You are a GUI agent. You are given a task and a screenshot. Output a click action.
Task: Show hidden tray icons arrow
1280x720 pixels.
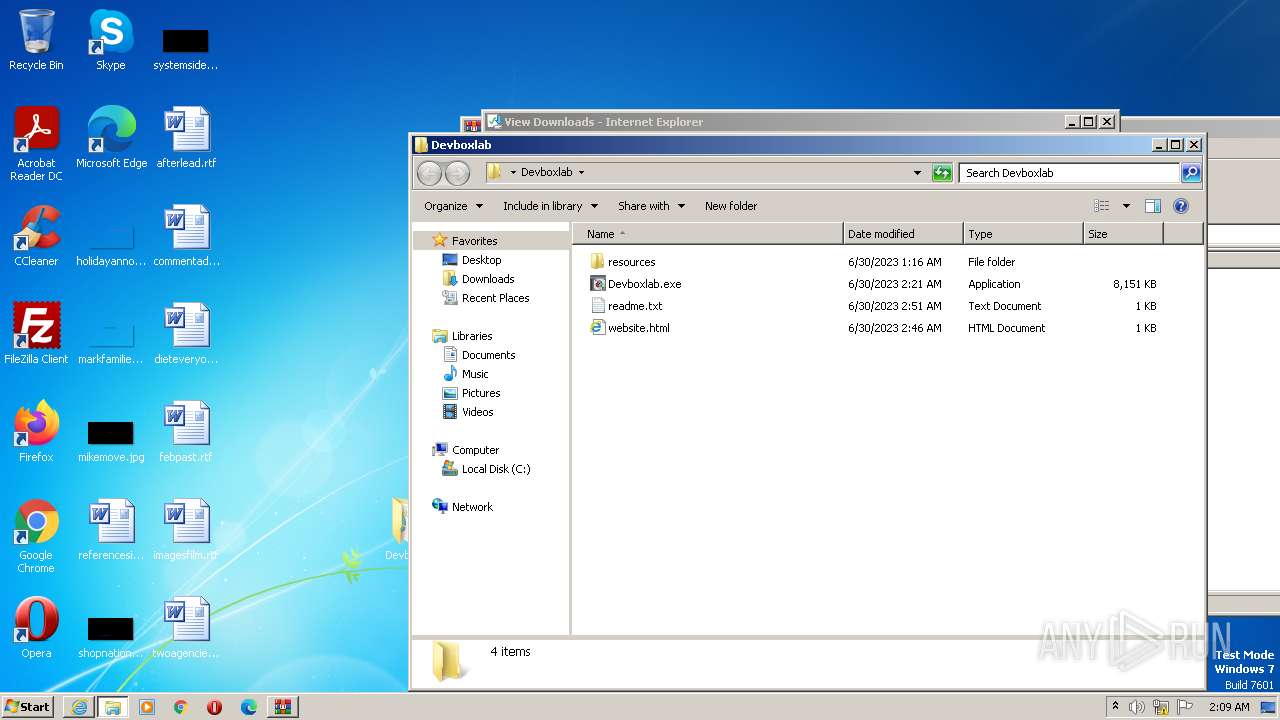[1116, 707]
